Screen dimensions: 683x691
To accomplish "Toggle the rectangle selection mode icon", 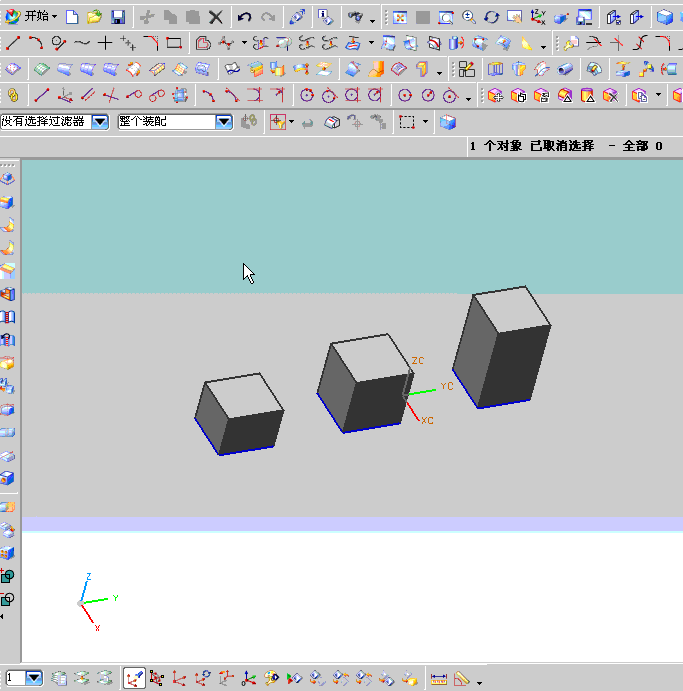I will [407, 121].
